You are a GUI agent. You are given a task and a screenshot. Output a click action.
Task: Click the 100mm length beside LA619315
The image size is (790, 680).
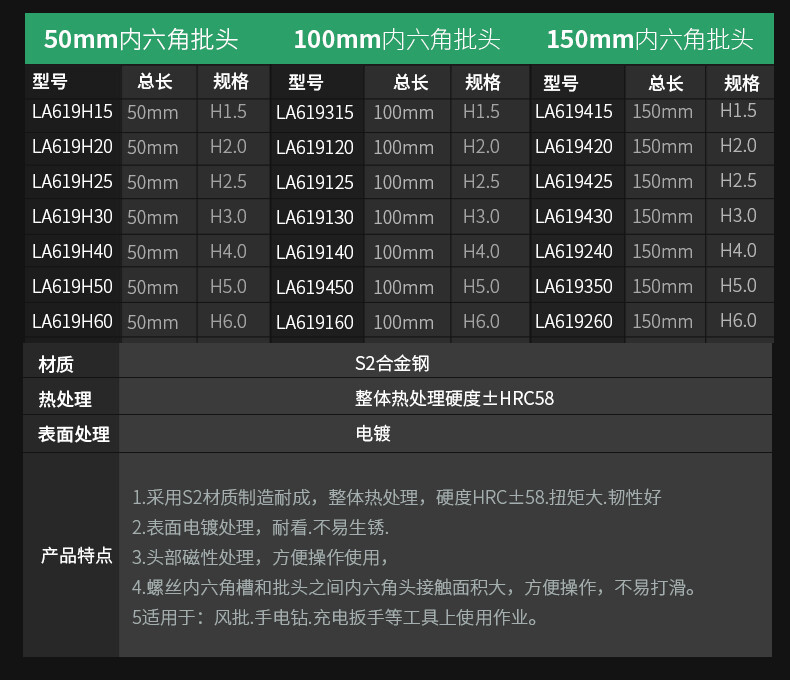tap(404, 112)
